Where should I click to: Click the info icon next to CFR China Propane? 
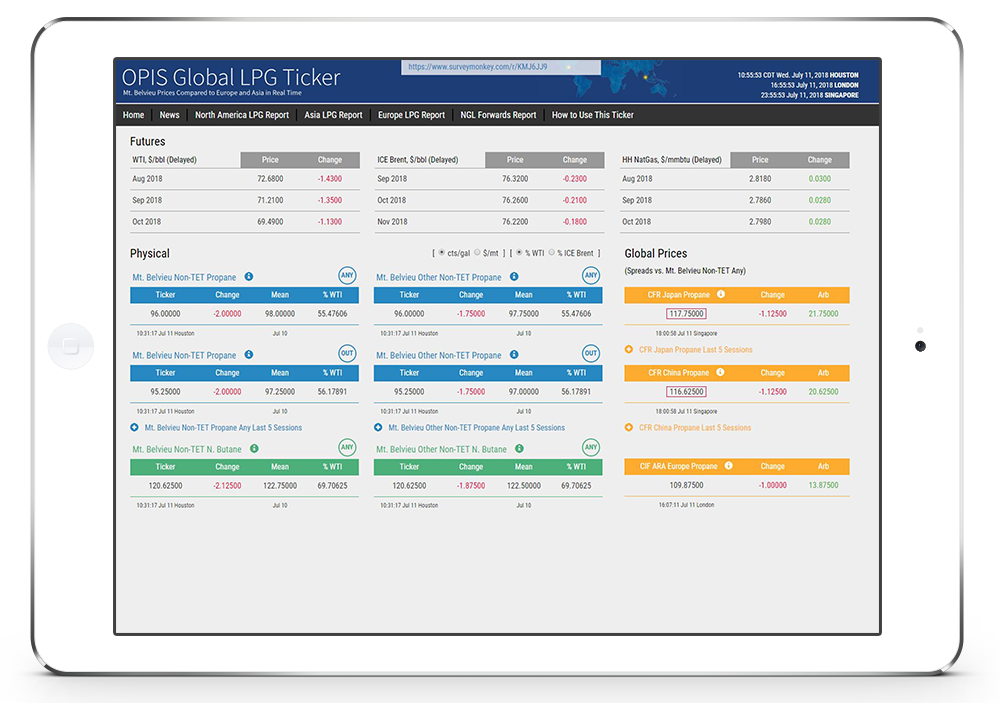pos(720,373)
